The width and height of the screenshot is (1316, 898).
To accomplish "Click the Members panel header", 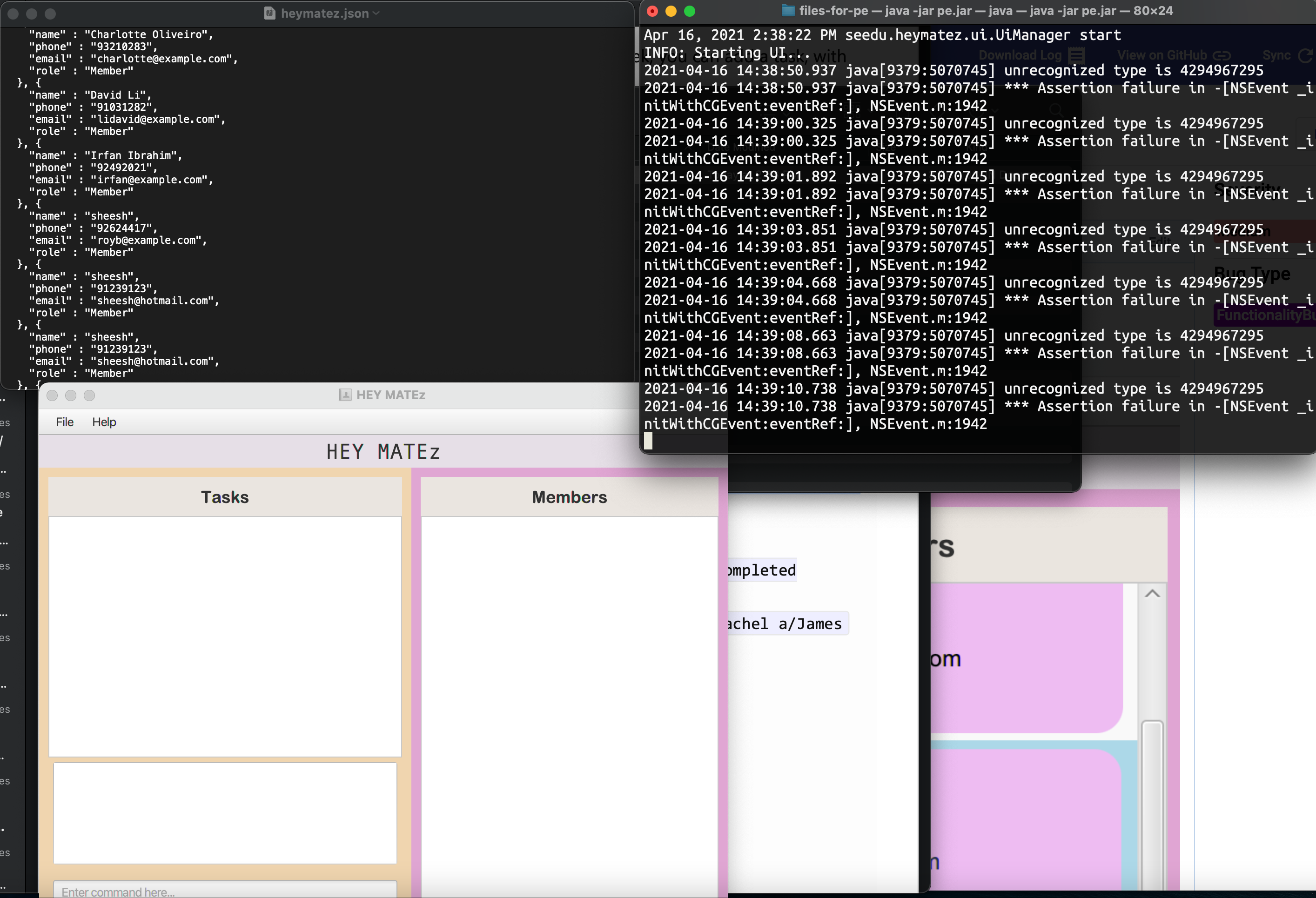I will pyautogui.click(x=569, y=496).
